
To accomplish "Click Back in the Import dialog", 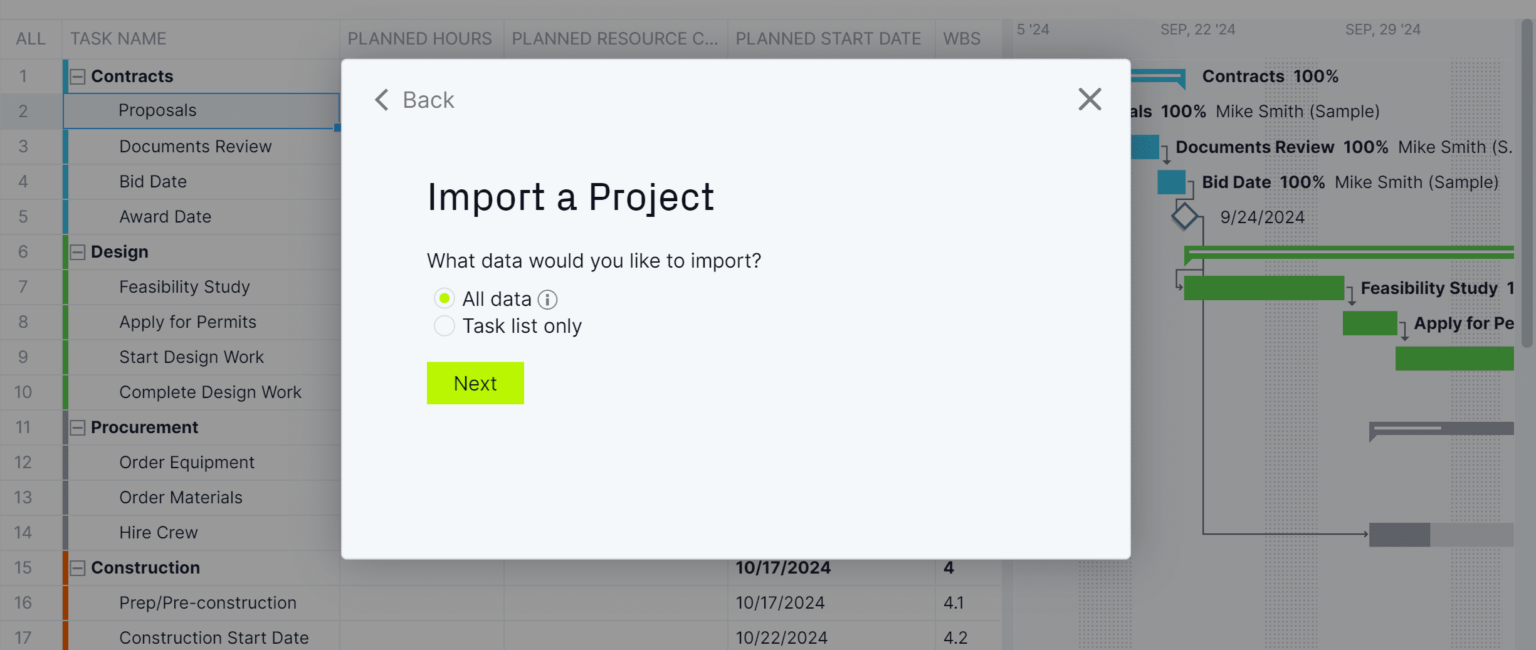I will click(414, 99).
